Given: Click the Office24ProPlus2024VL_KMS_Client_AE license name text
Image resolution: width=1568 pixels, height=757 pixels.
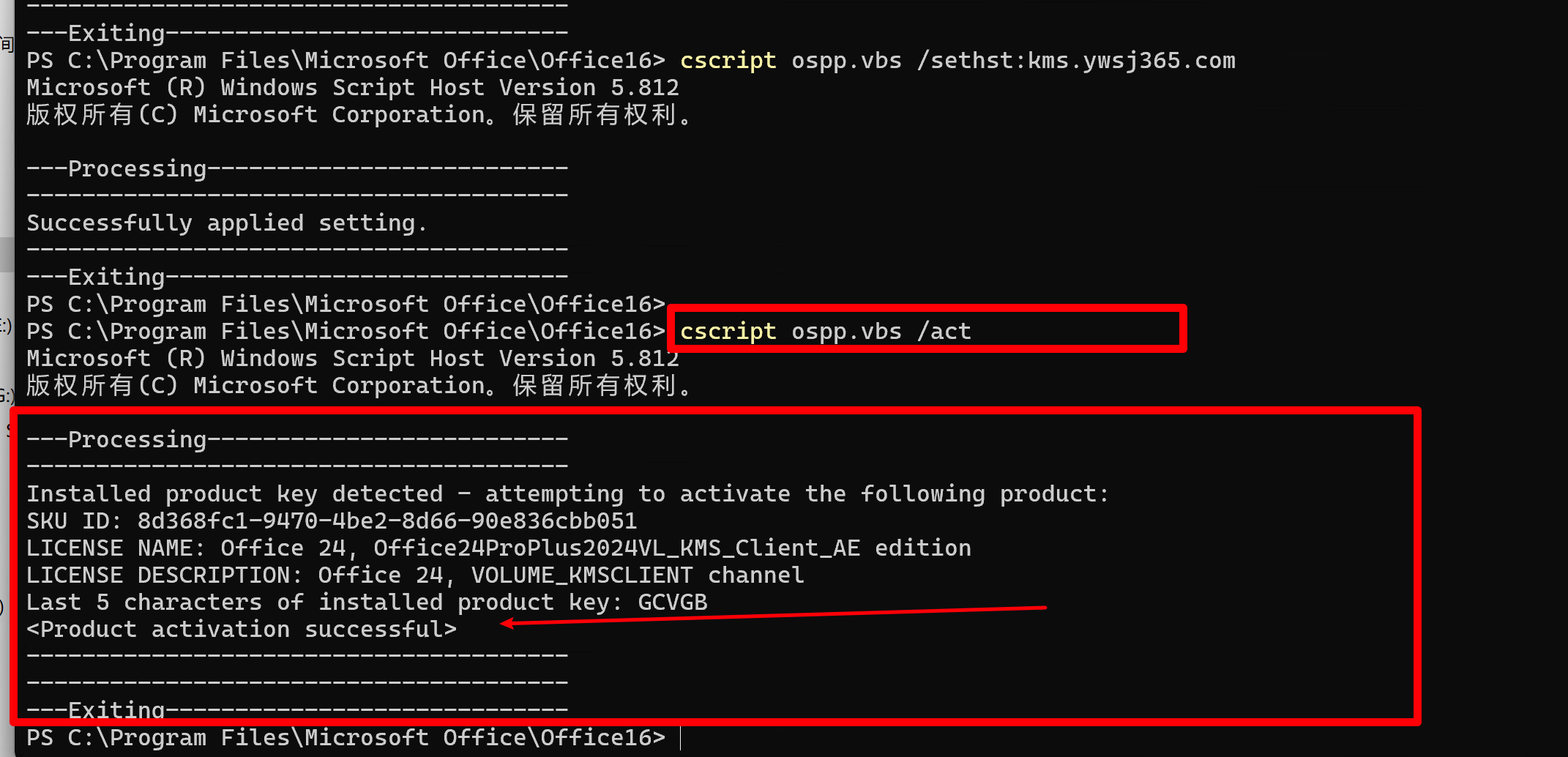Looking at the screenshot, I should [616, 548].
